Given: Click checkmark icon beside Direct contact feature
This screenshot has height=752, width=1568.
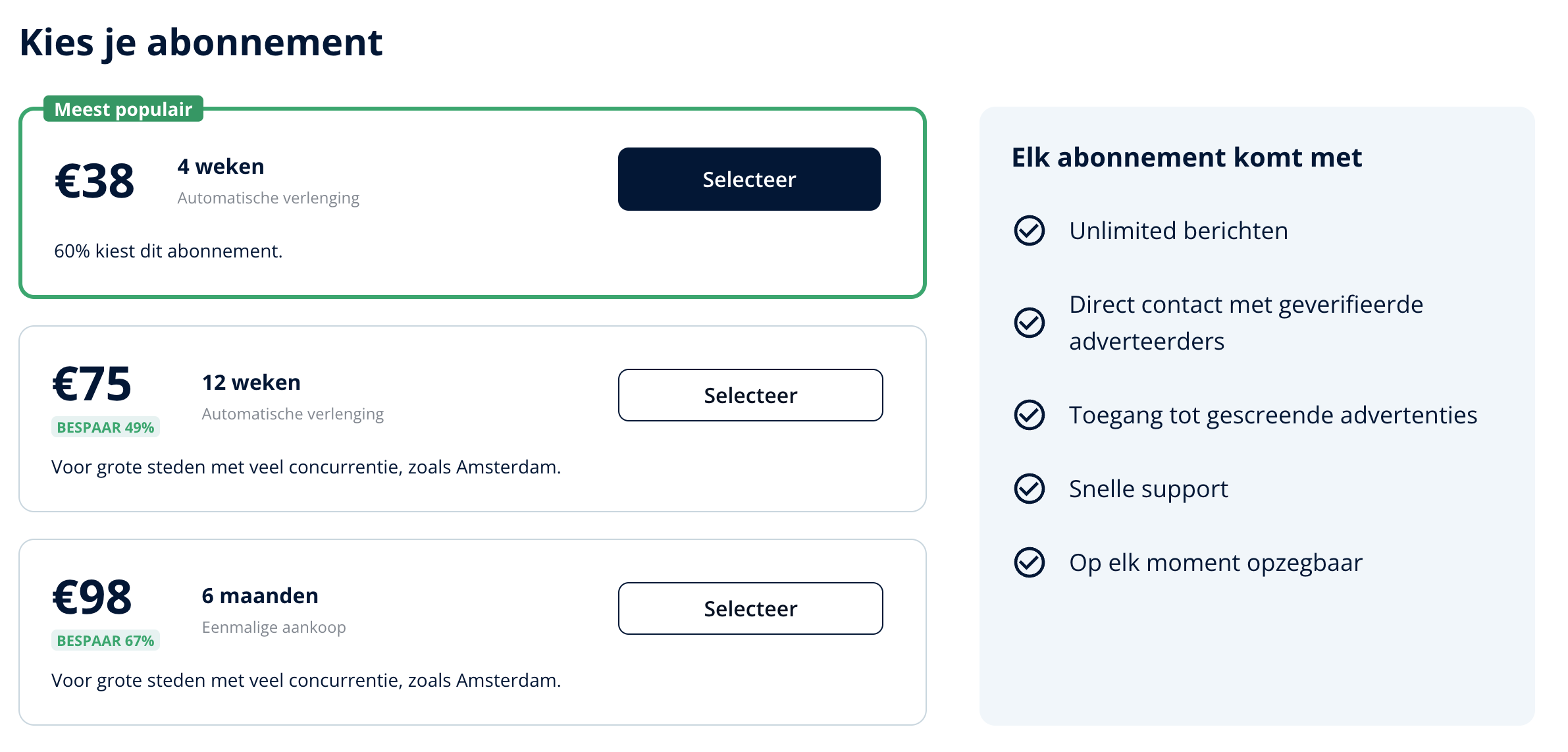Looking at the screenshot, I should 1030,323.
